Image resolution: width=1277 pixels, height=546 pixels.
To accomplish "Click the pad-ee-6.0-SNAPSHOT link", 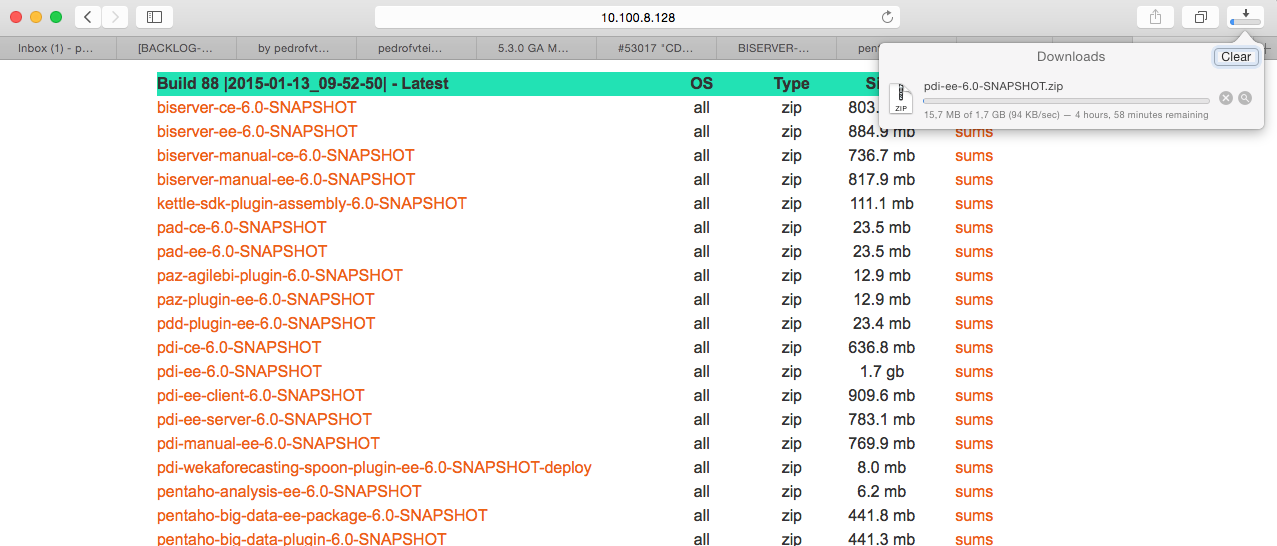I will tap(242, 251).
